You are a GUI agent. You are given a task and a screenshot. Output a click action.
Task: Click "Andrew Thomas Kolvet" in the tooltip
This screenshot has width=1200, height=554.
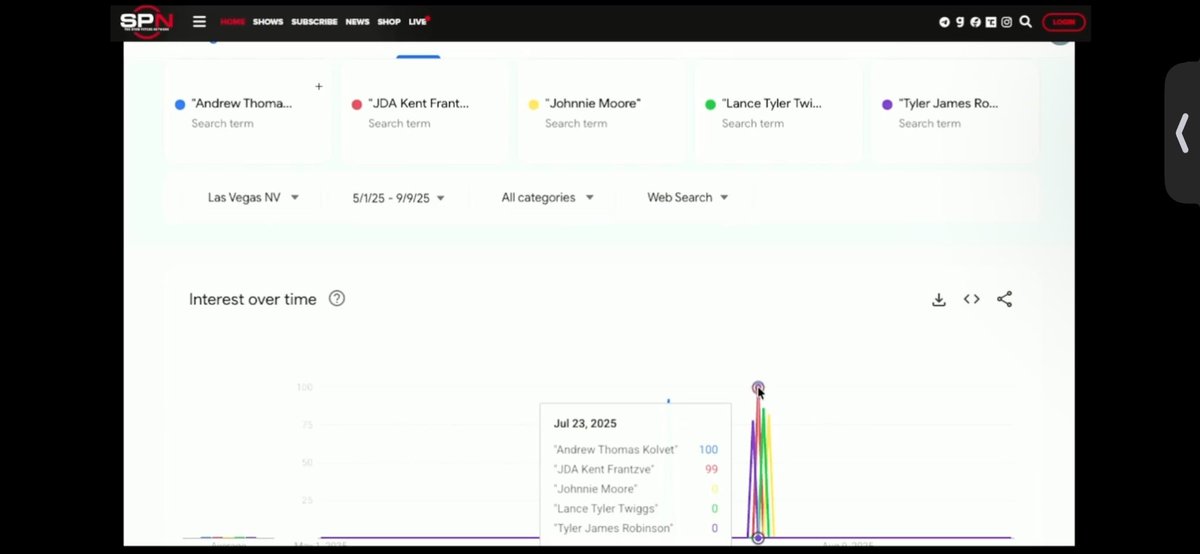point(615,450)
